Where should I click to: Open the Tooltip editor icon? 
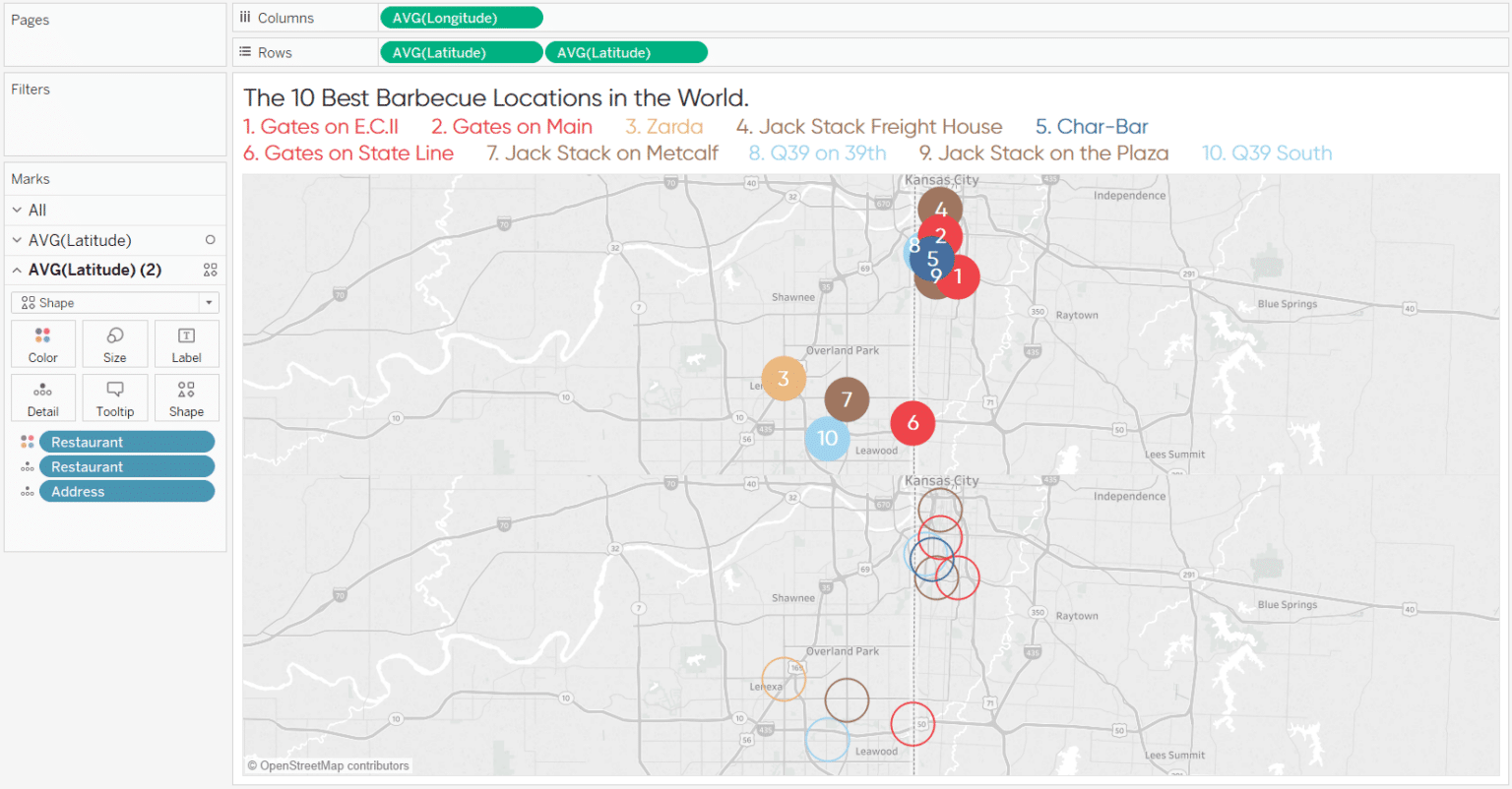pos(114,397)
